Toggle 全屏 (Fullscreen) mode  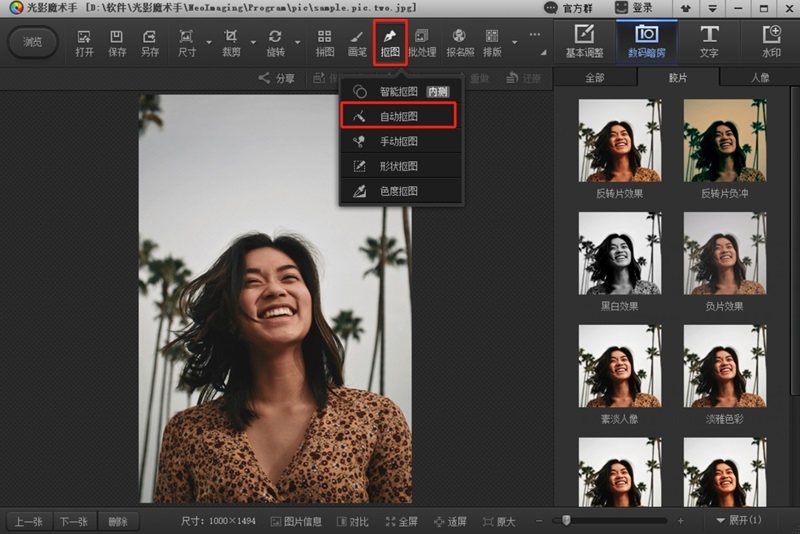coord(401,521)
